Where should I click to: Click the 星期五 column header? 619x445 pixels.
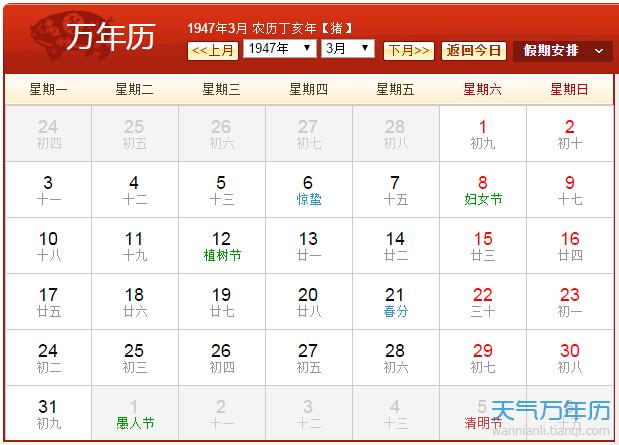(396, 89)
